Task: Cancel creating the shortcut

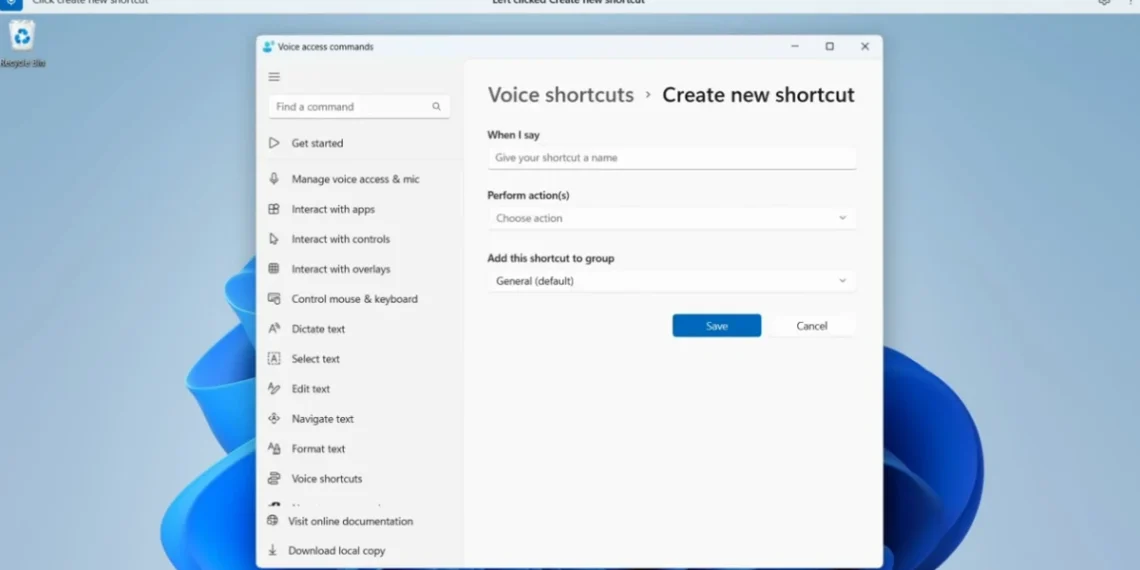Action: pos(811,326)
